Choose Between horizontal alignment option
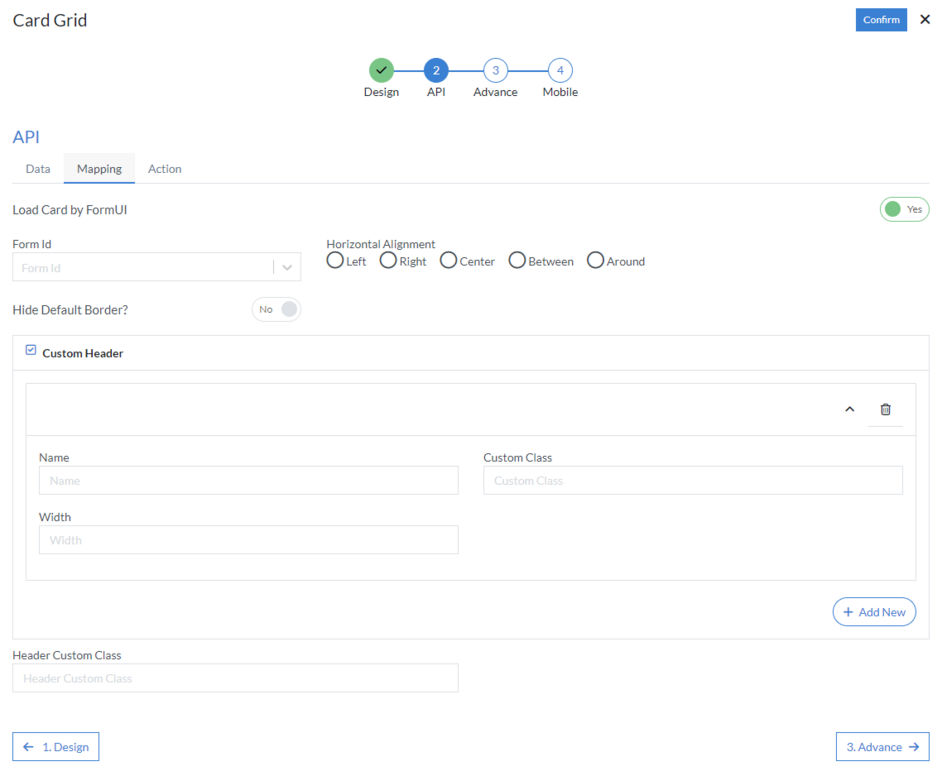The width and height of the screenshot is (942, 771). tap(517, 261)
